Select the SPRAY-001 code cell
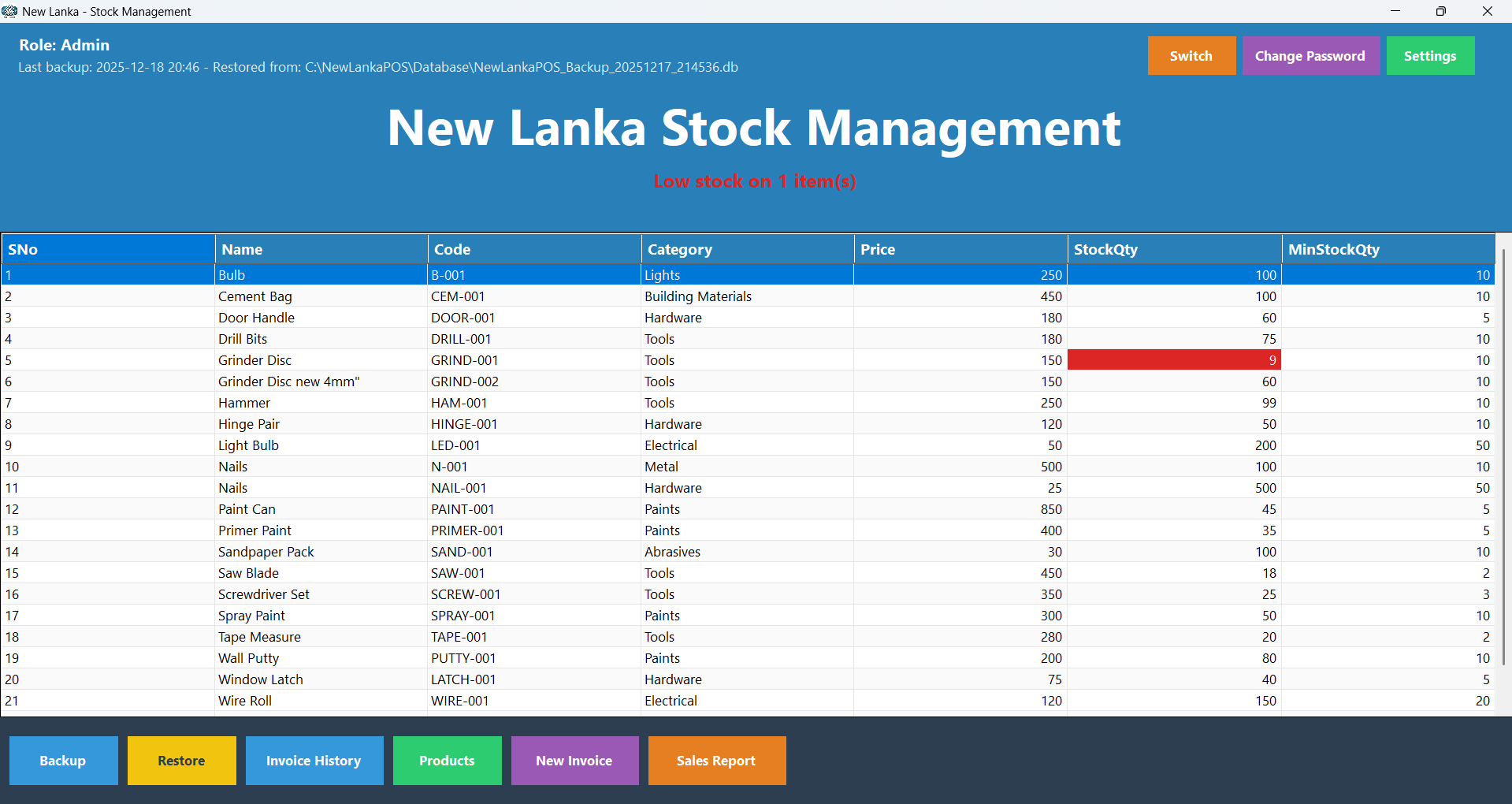The height and width of the screenshot is (804, 1512). pos(535,616)
